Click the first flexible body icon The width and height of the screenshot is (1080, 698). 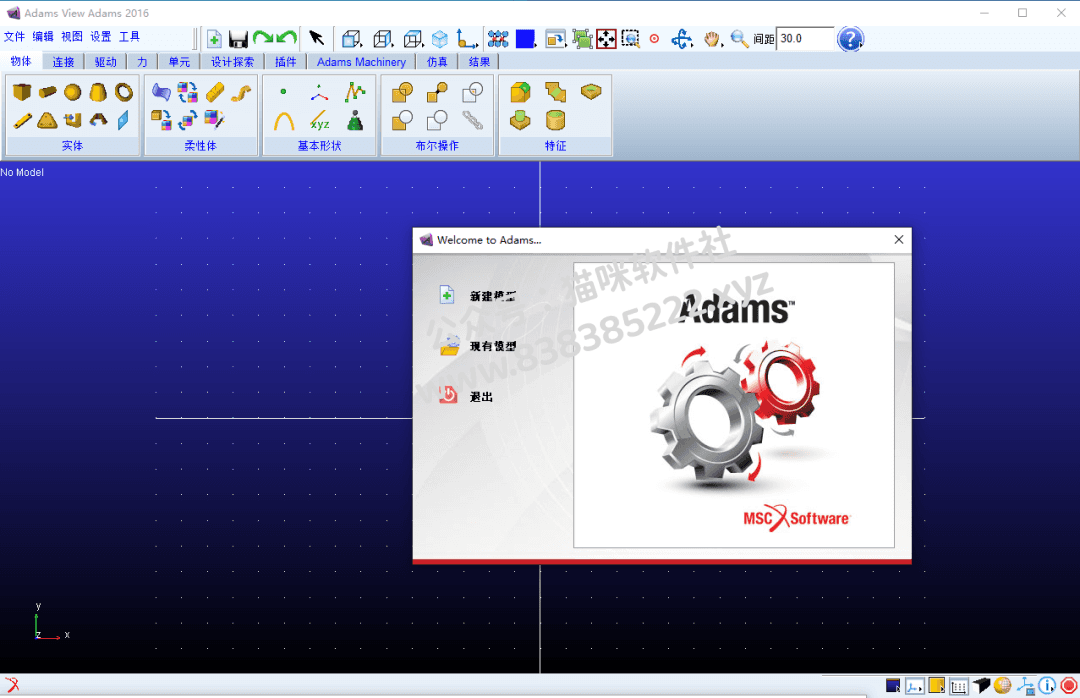pyautogui.click(x=161, y=92)
